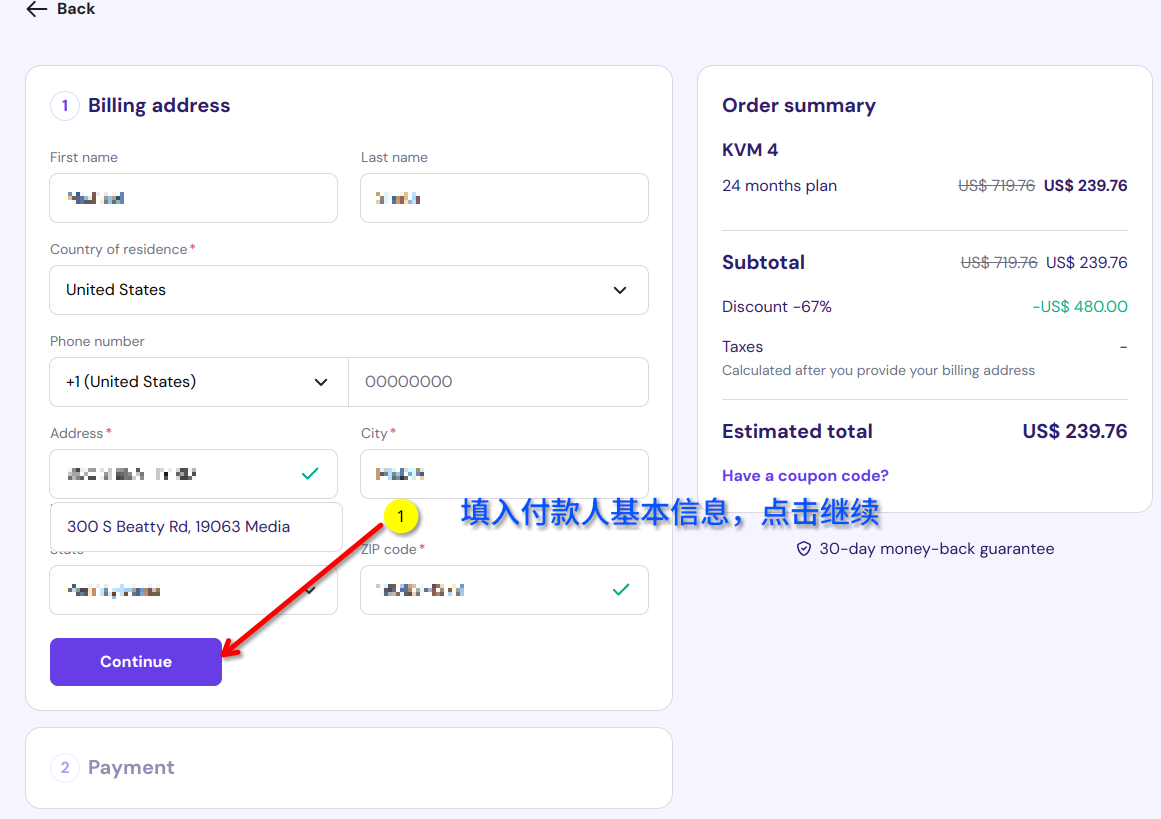This screenshot has height=819, width=1161.
Task: Click the Back arrow icon
Action: [x=36, y=9]
